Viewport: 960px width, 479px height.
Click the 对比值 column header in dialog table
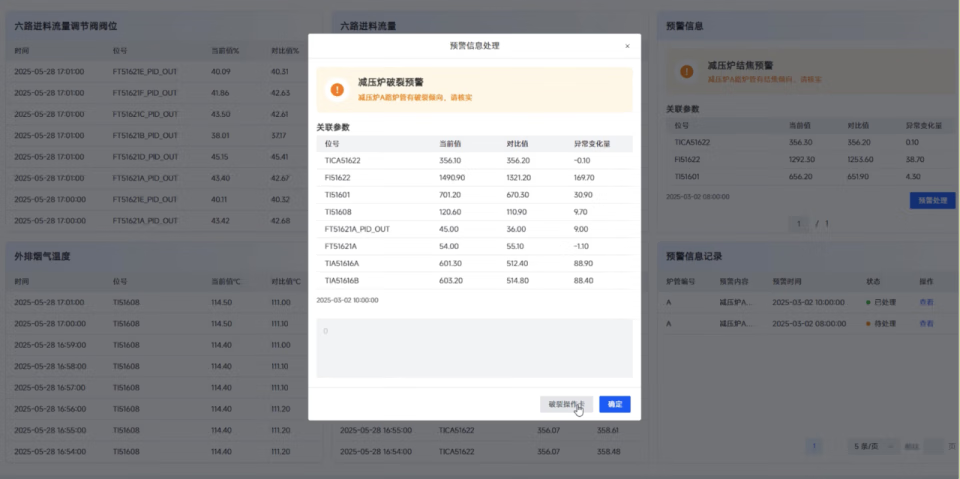tap(517, 144)
